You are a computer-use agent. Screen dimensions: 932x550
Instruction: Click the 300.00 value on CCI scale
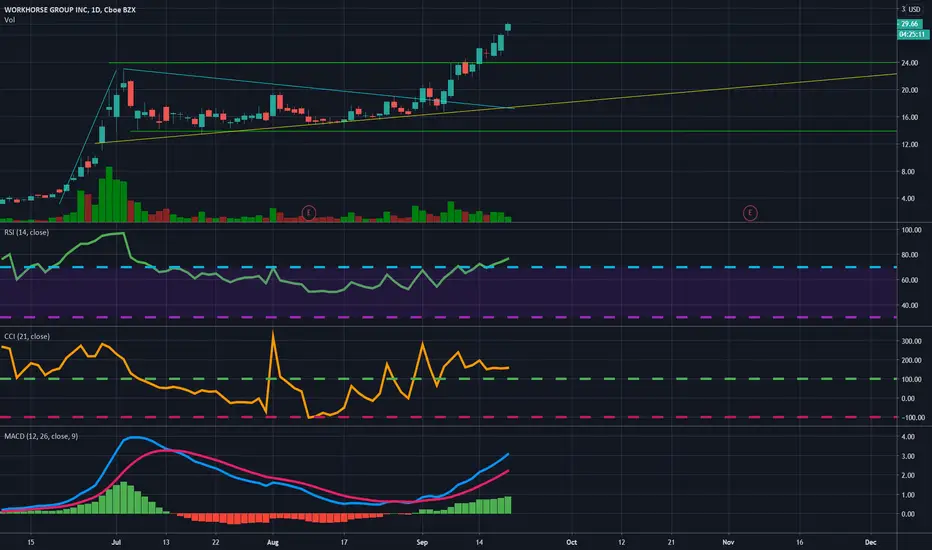click(911, 341)
